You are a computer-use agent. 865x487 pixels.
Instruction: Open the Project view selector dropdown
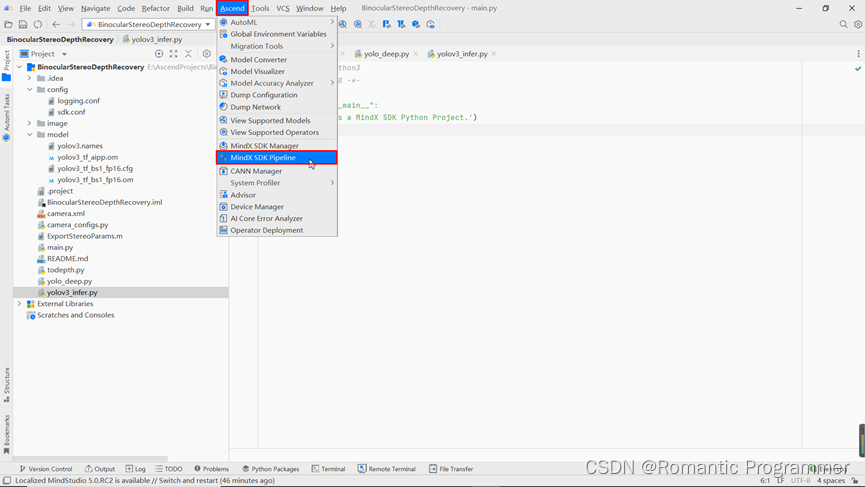pyautogui.click(x=44, y=53)
